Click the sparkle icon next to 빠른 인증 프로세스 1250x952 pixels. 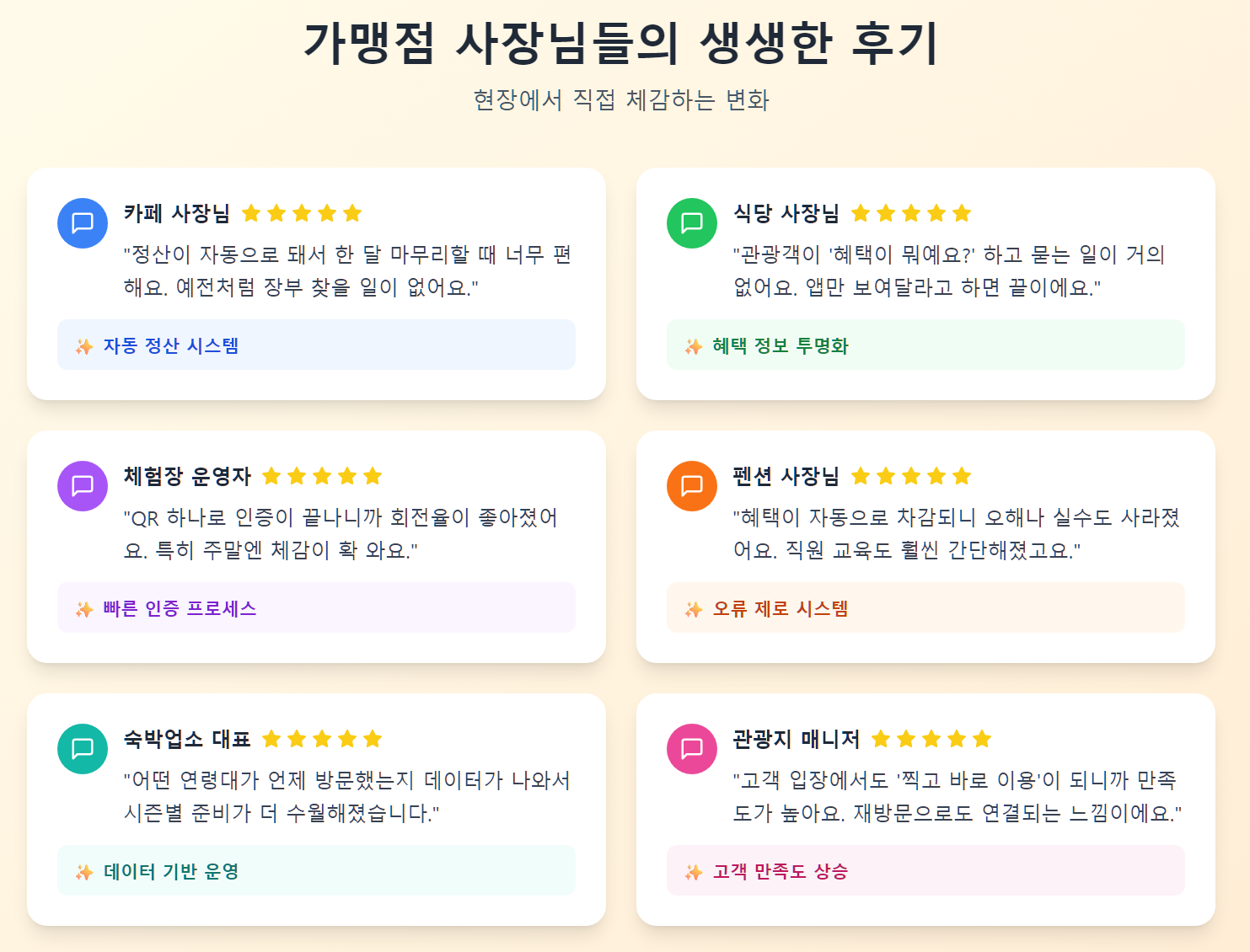click(84, 609)
